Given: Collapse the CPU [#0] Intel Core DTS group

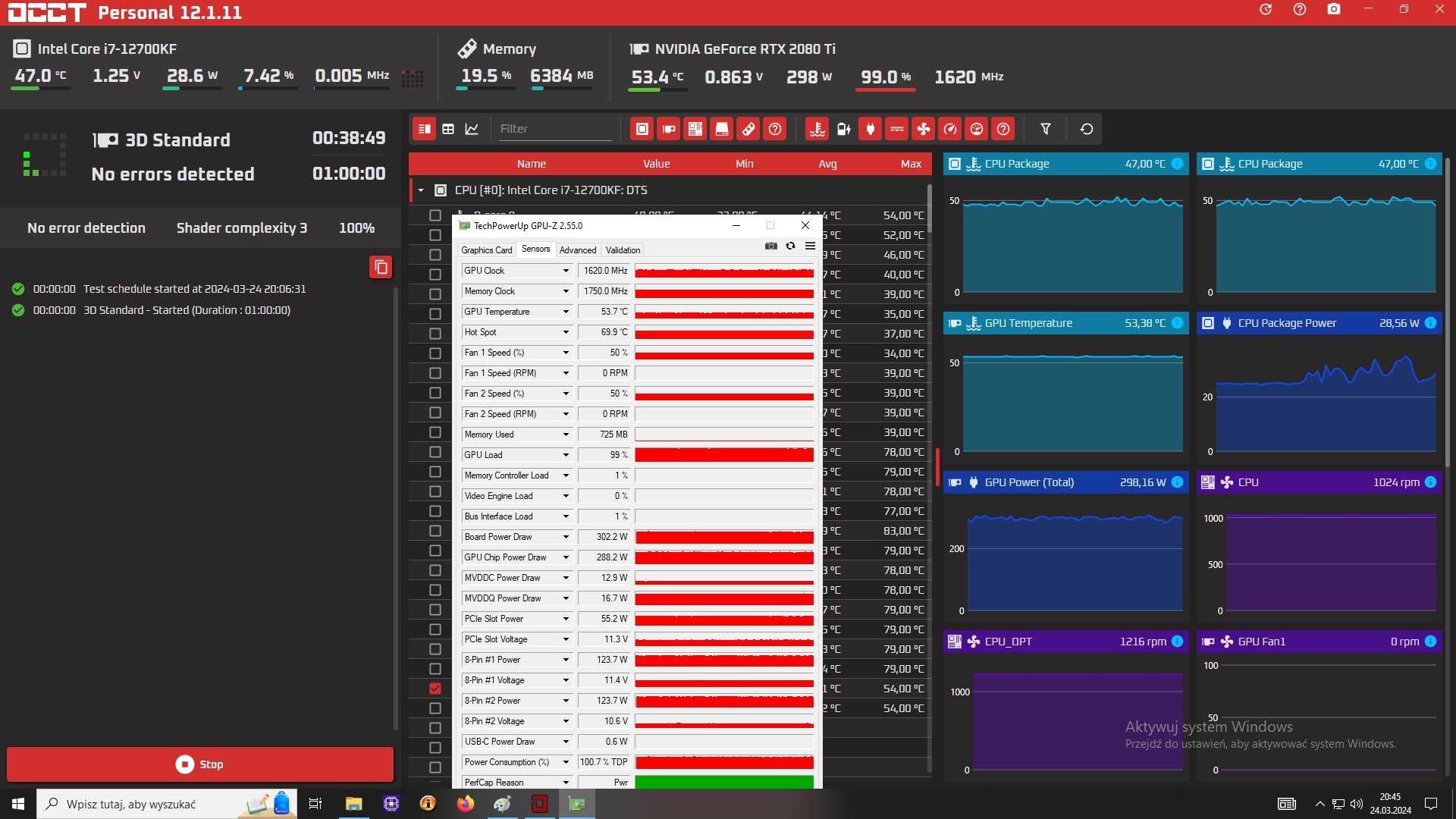Looking at the screenshot, I should pyautogui.click(x=421, y=190).
